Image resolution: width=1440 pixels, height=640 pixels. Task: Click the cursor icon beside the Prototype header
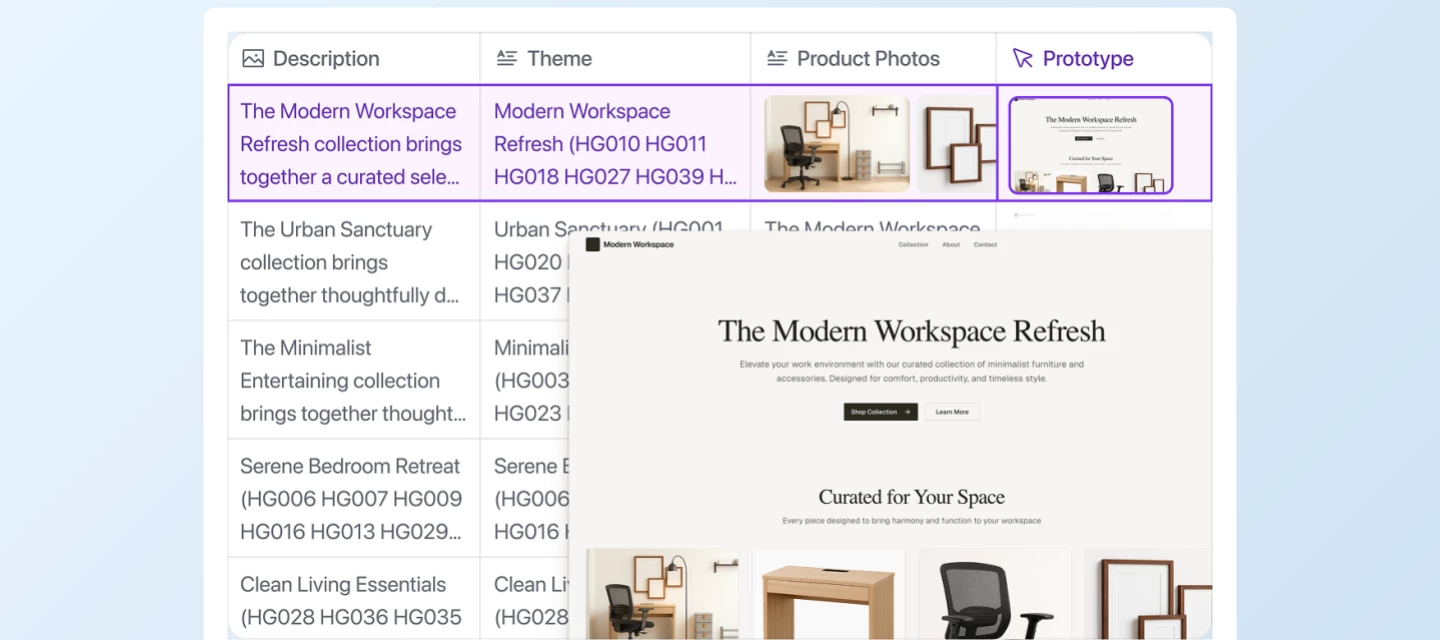click(x=1022, y=59)
